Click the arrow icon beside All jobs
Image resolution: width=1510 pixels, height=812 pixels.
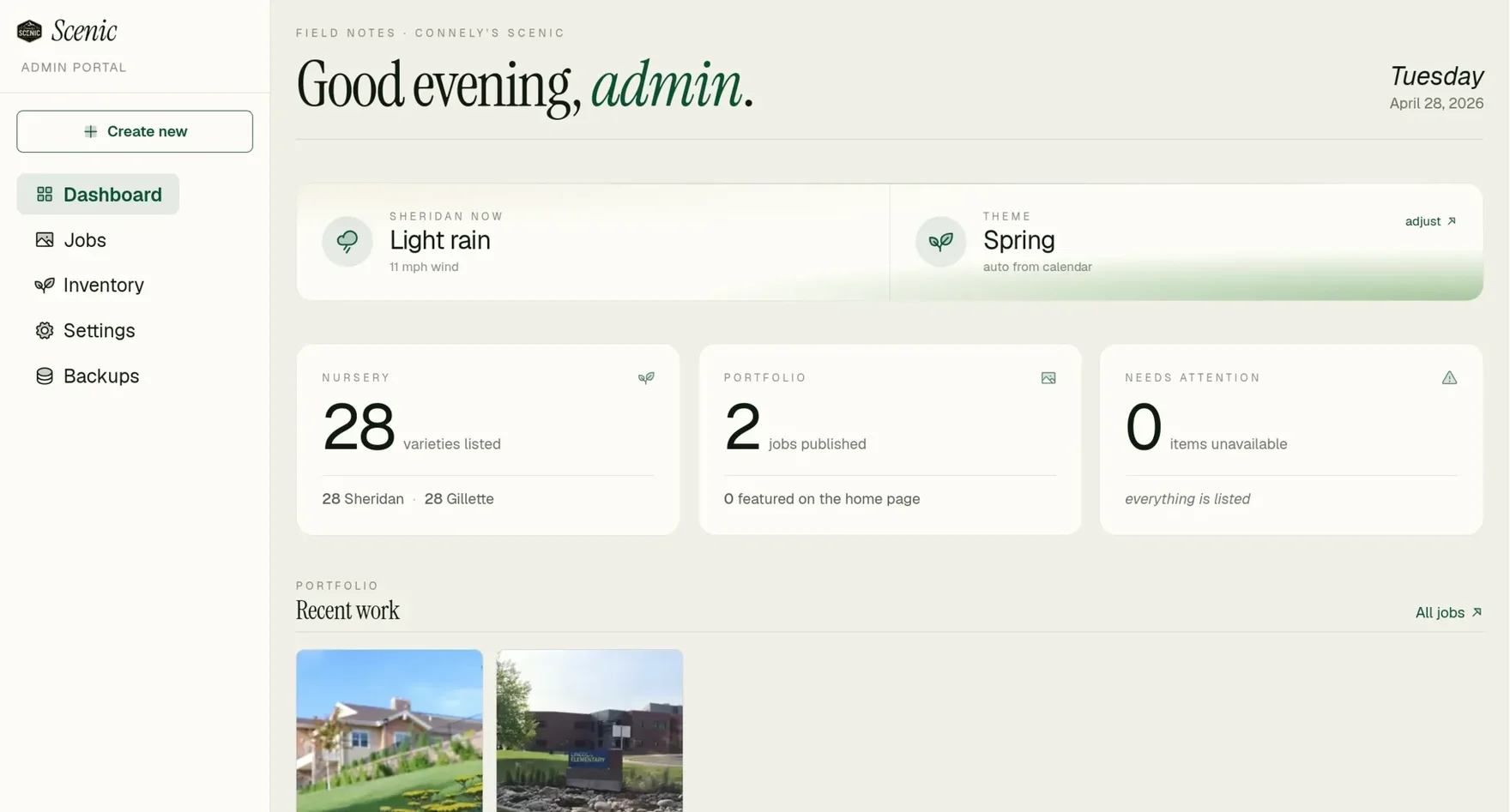click(x=1477, y=612)
